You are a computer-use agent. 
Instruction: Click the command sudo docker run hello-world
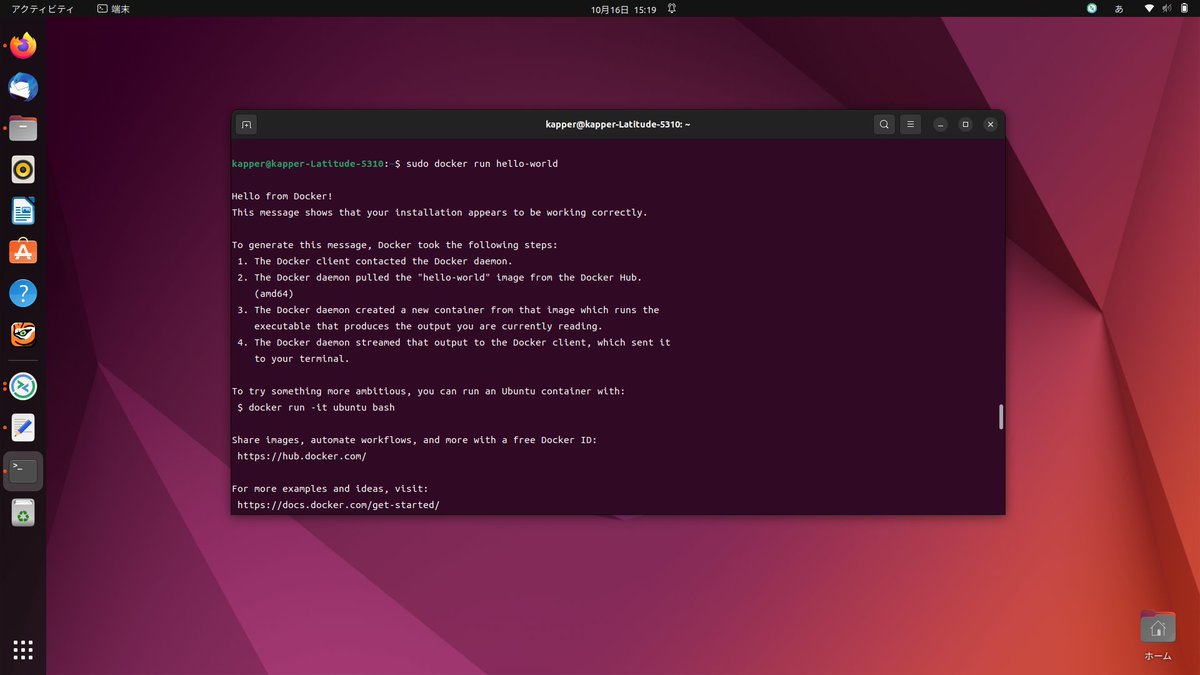click(482, 163)
